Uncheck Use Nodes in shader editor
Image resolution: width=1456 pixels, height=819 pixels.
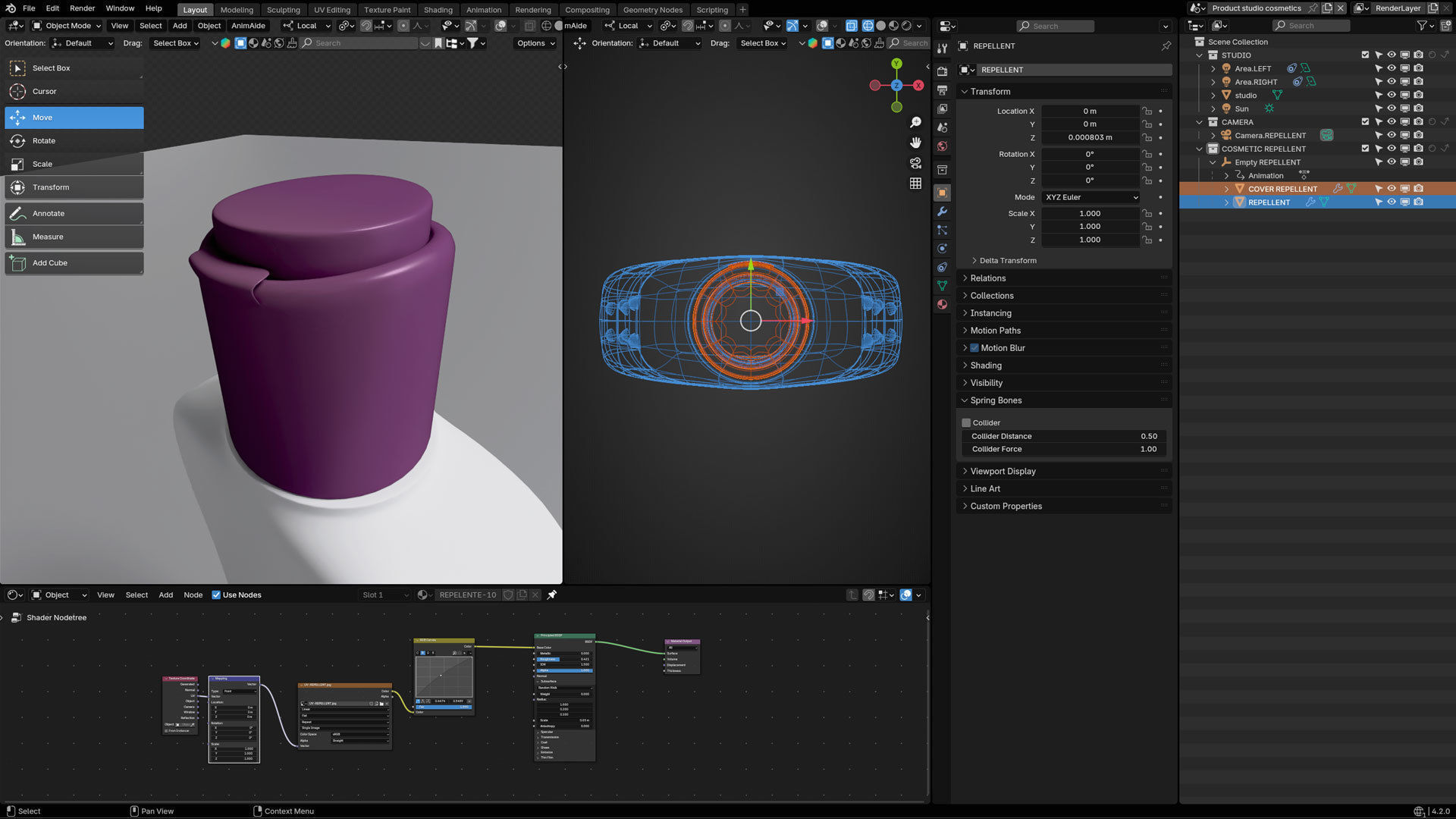(216, 595)
